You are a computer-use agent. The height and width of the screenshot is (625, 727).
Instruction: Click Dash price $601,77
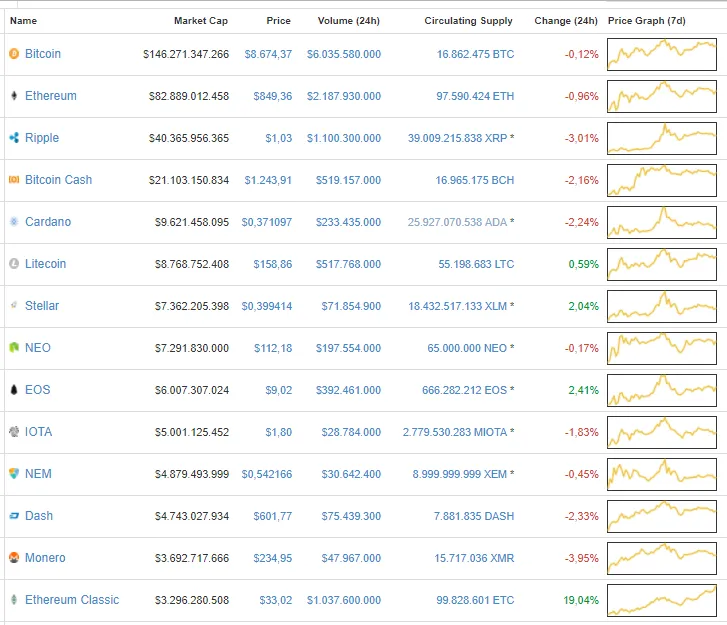tap(273, 516)
